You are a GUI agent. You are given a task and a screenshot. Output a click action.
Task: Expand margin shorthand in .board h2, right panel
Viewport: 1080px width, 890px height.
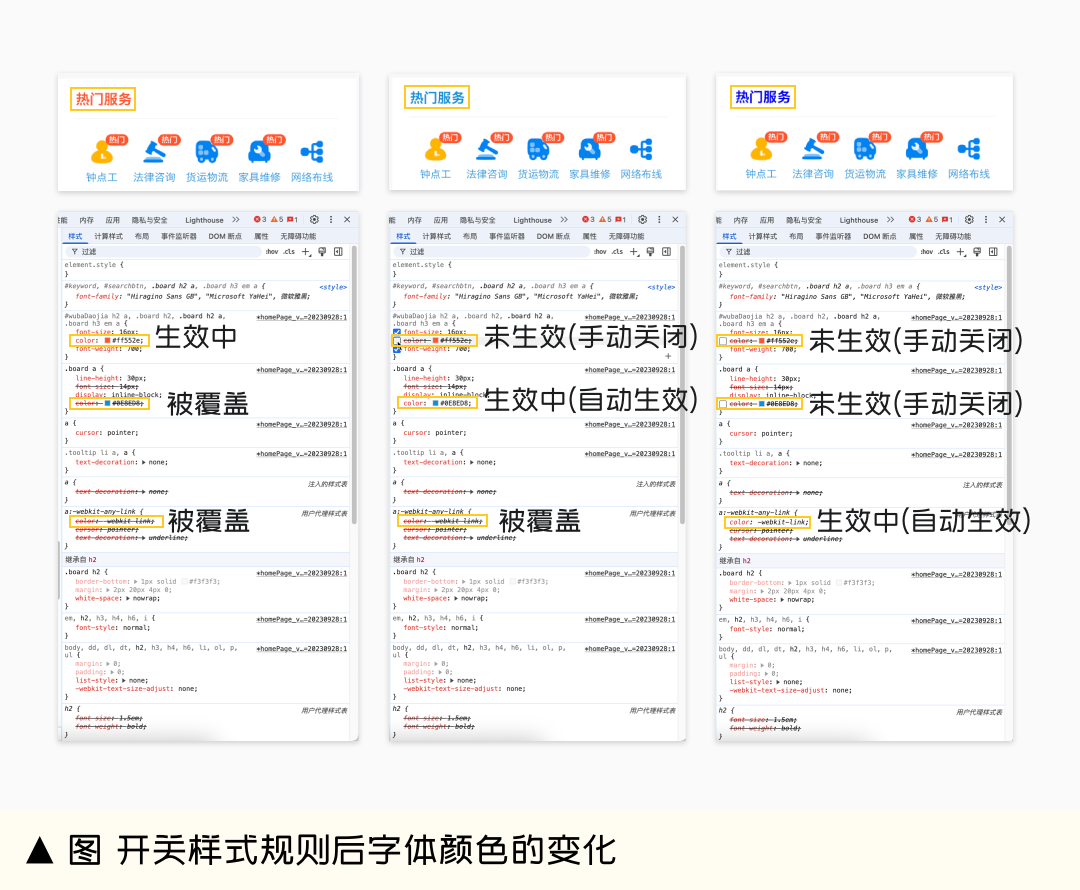pos(764,590)
